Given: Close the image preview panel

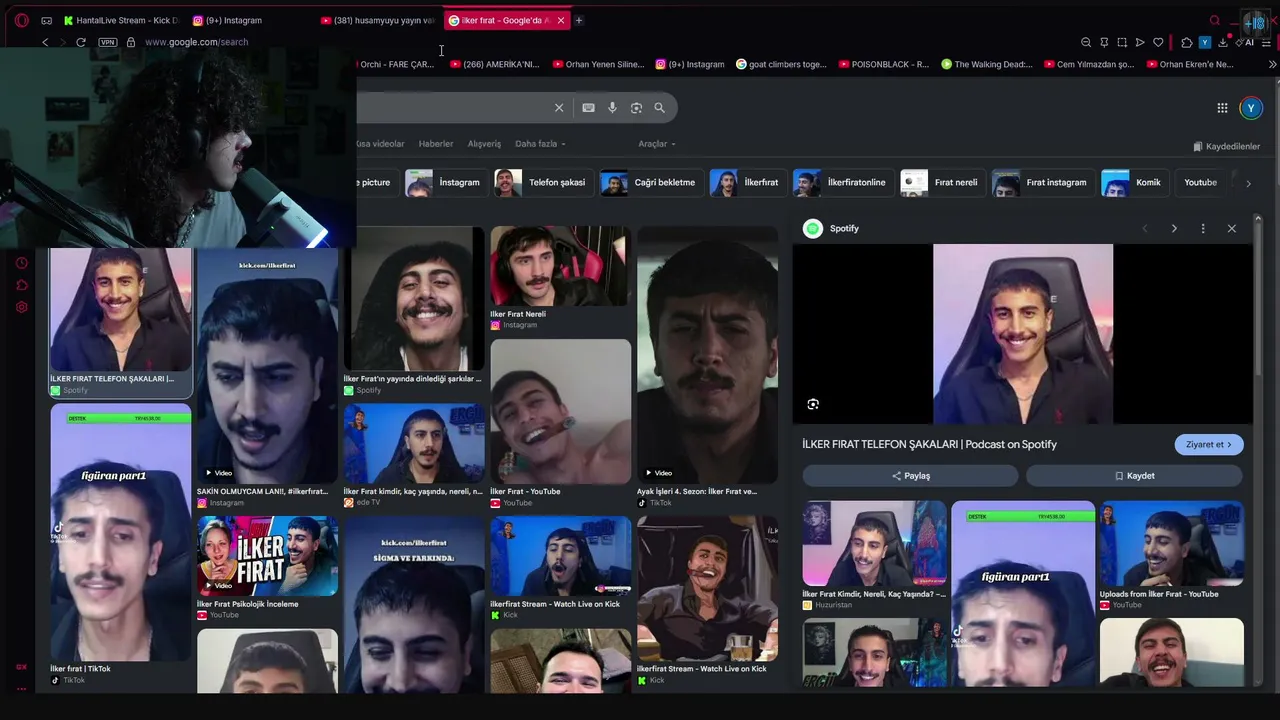Looking at the screenshot, I should (1232, 228).
